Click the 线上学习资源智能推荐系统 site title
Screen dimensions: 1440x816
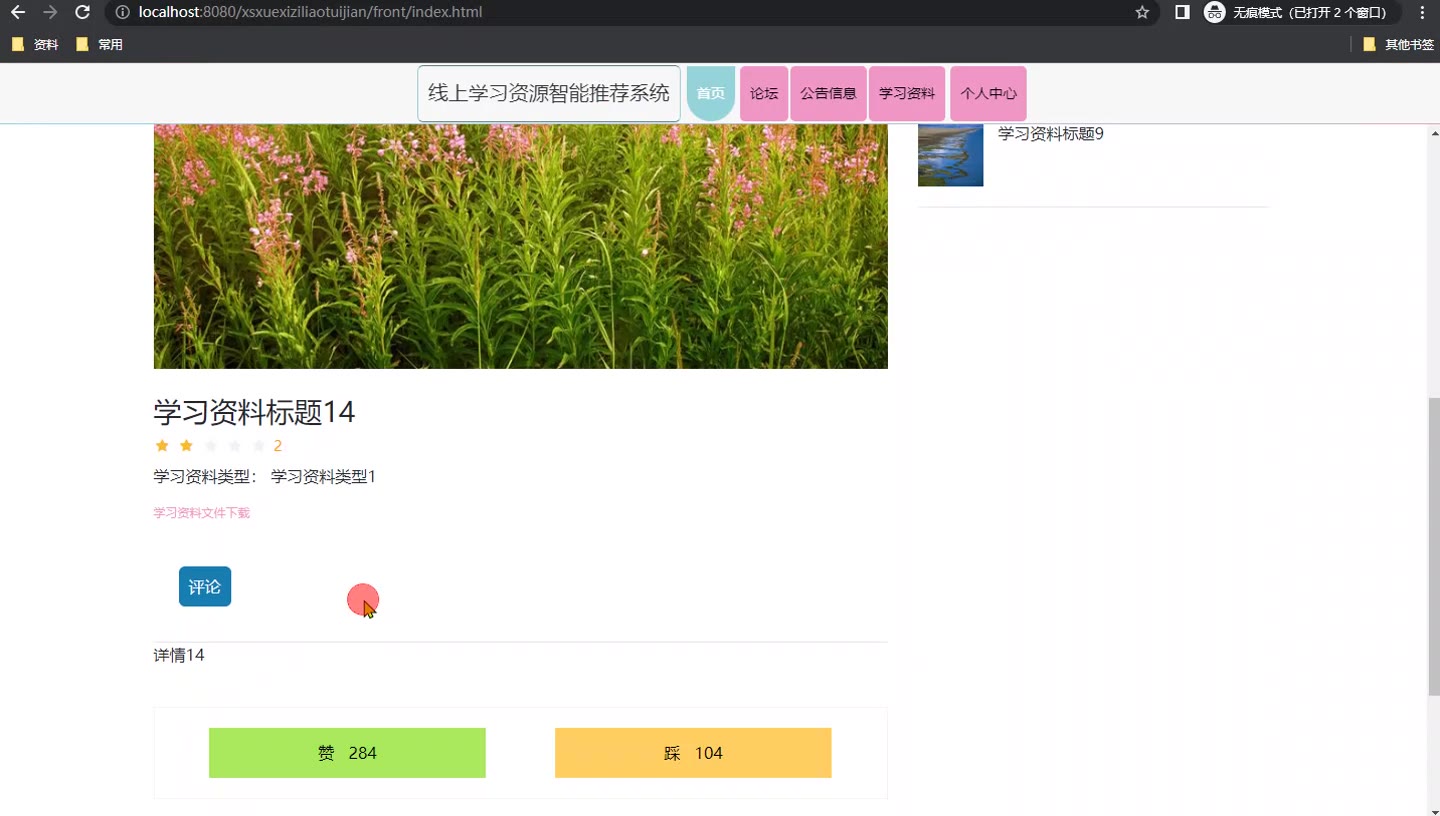click(549, 93)
